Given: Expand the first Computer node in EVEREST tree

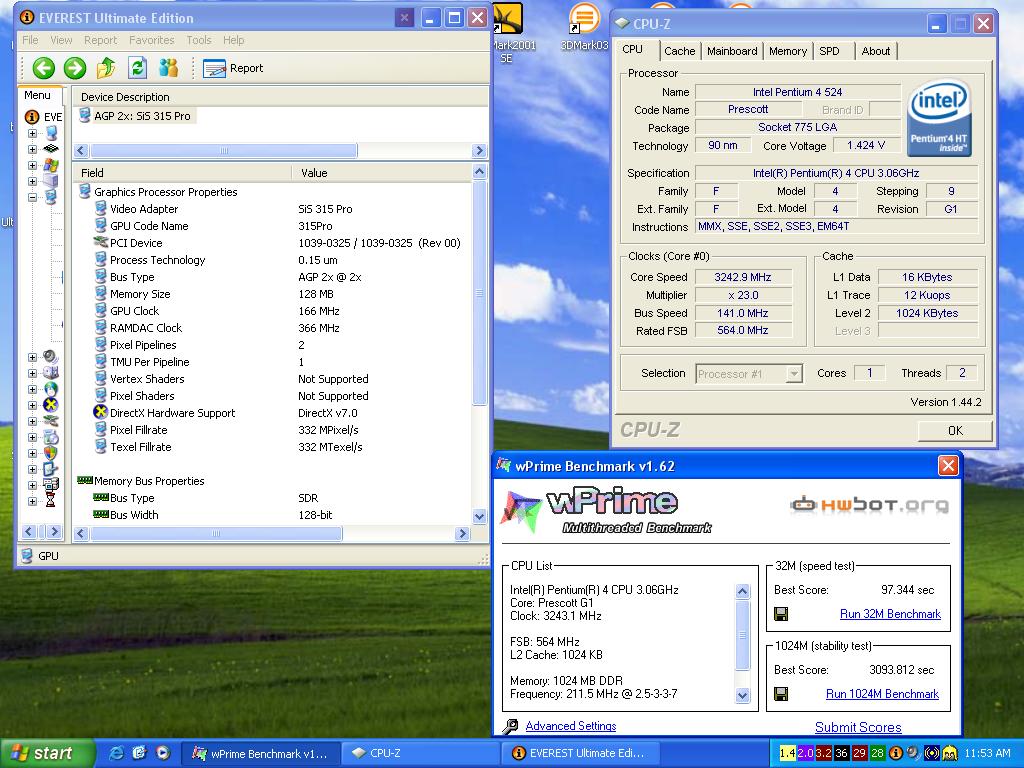Looking at the screenshot, I should pos(32,133).
